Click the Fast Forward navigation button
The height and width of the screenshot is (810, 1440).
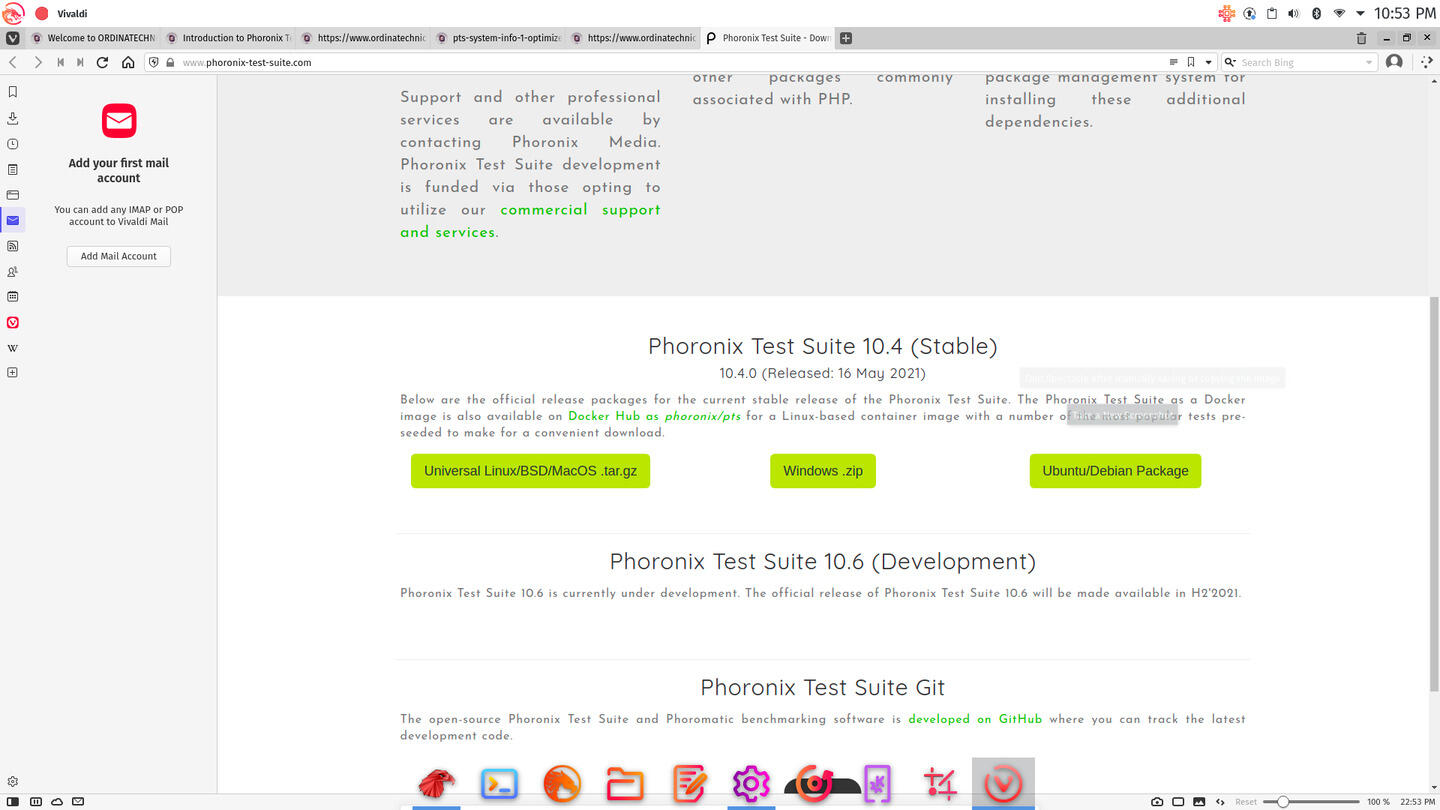pyautogui.click(x=80, y=62)
